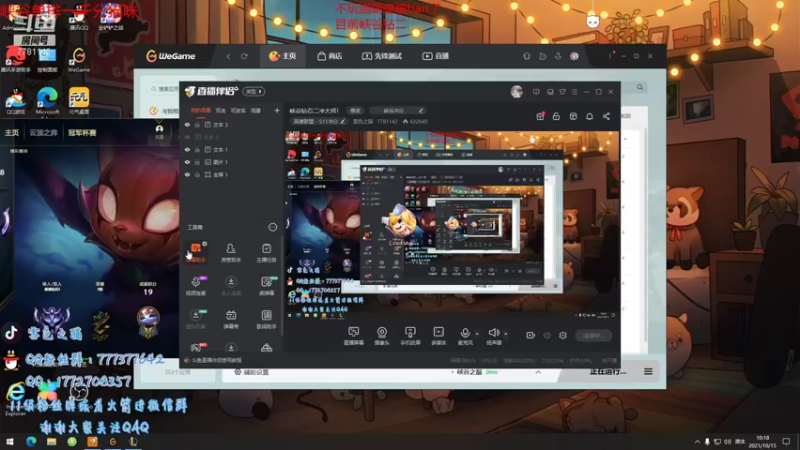Switch to WeGame 直播 tab
800x450 pixels.
[x=435, y=56]
